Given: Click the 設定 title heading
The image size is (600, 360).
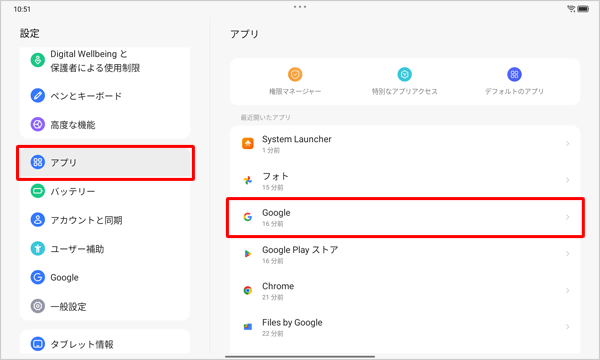Looking at the screenshot, I should click(29, 33).
